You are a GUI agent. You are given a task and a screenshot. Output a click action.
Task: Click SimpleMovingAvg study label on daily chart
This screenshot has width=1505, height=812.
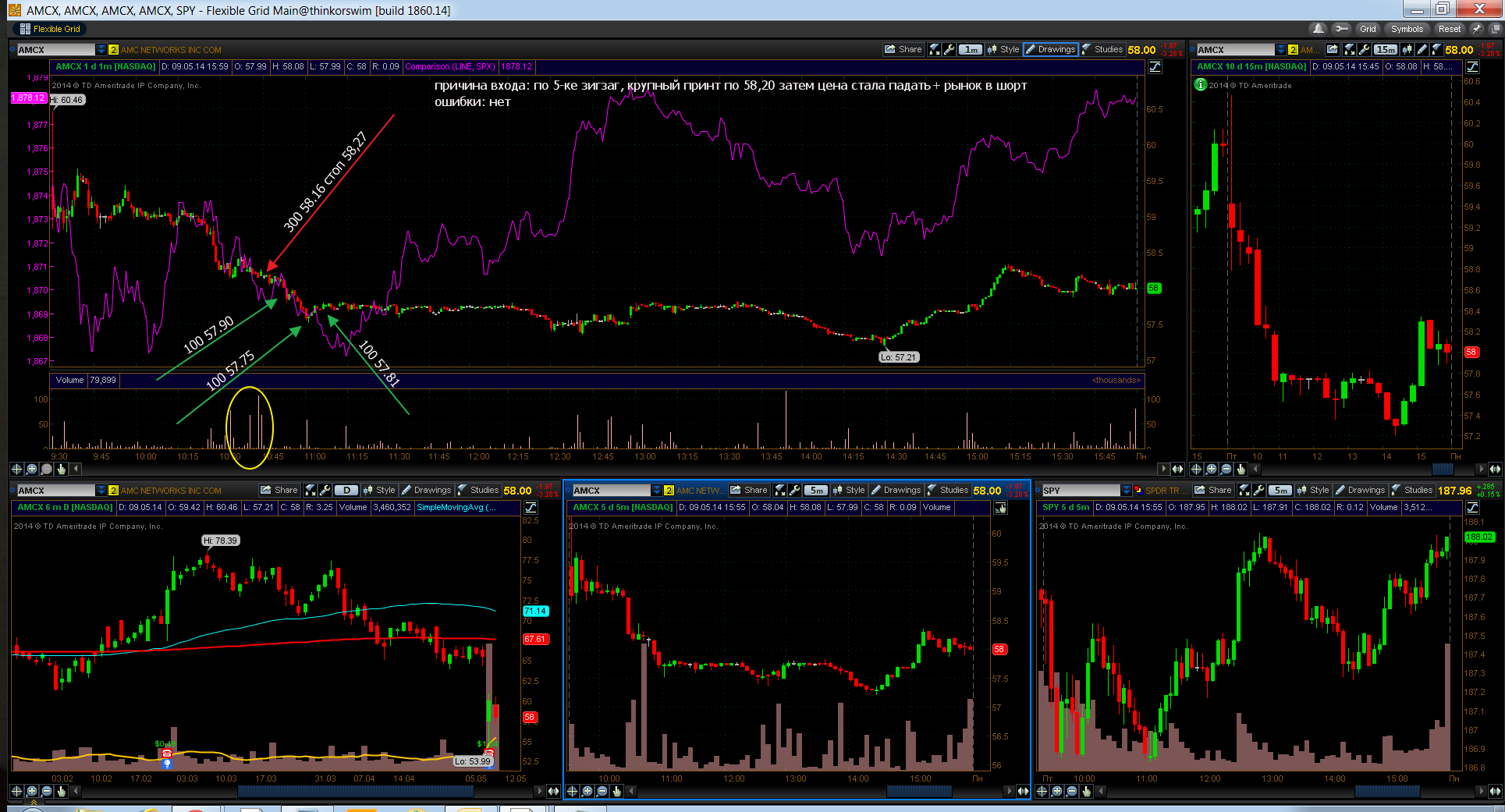tap(456, 507)
